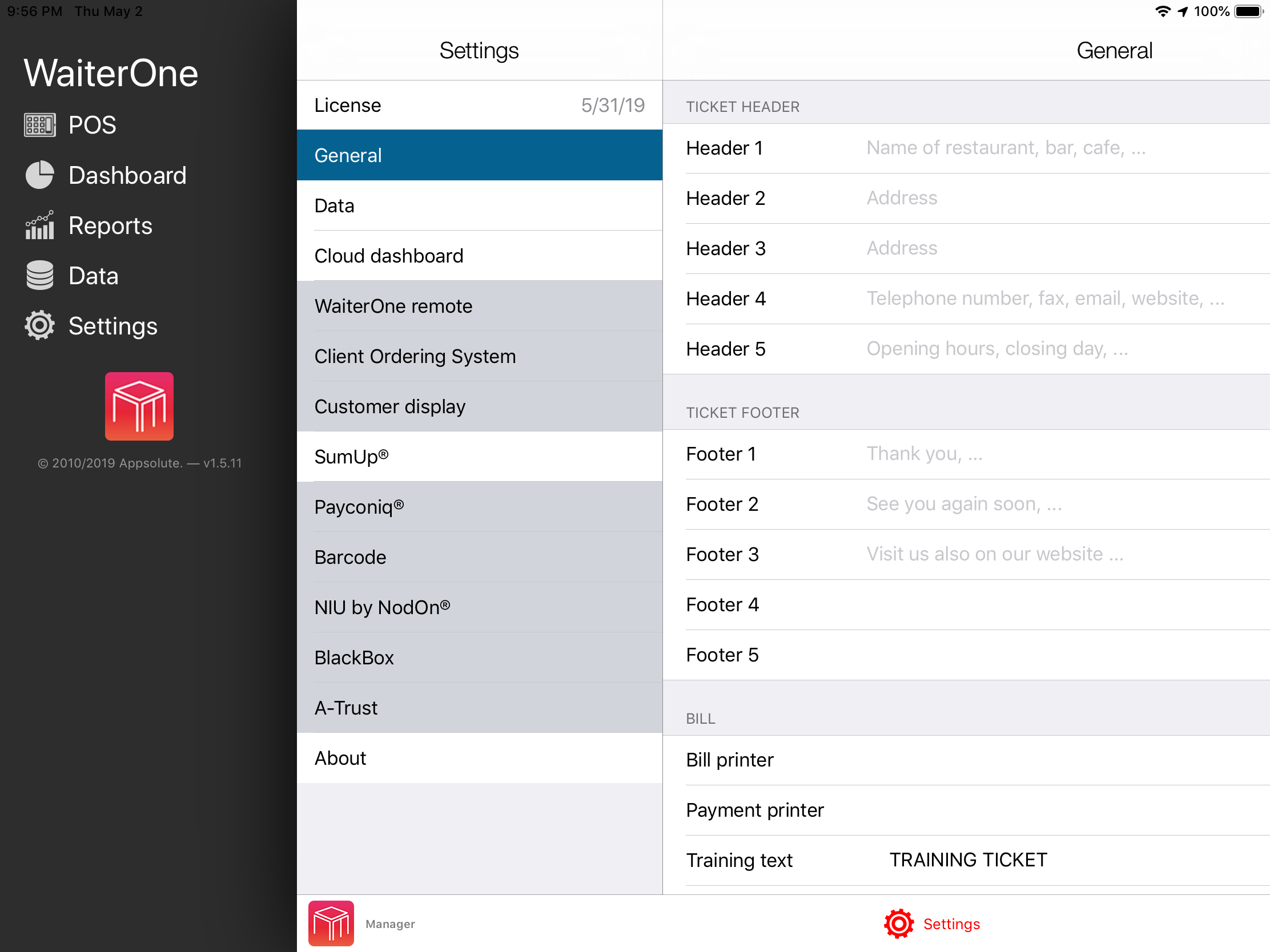The image size is (1270, 952).
Task: Open WaiterOne remote settings
Action: pos(480,306)
